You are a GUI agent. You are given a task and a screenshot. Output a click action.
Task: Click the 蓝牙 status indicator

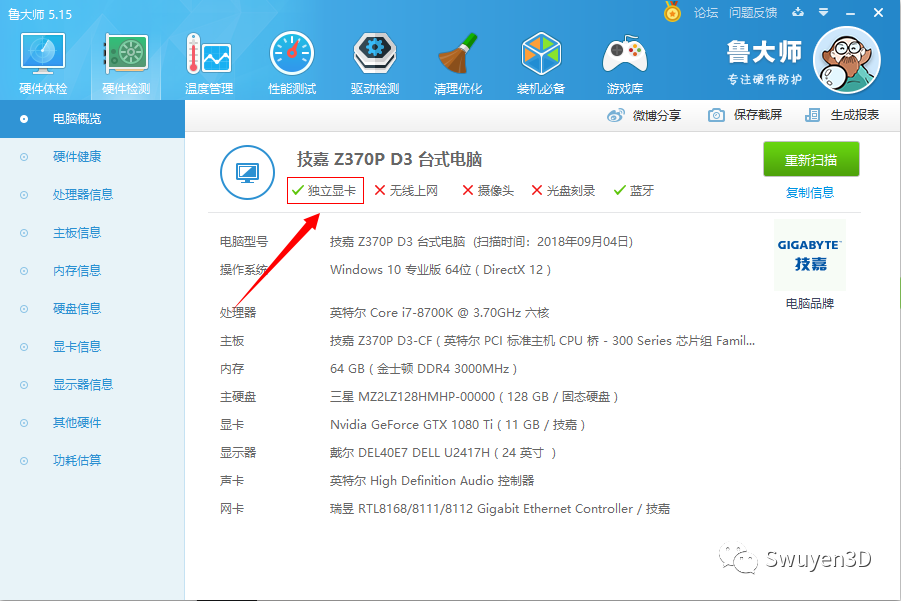click(634, 190)
